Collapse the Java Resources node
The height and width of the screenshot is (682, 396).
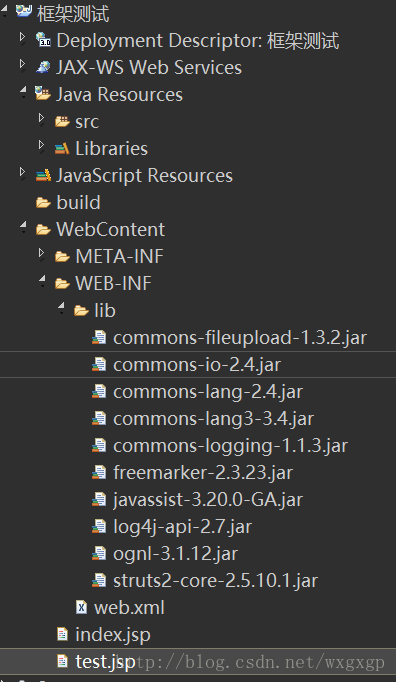click(23, 90)
